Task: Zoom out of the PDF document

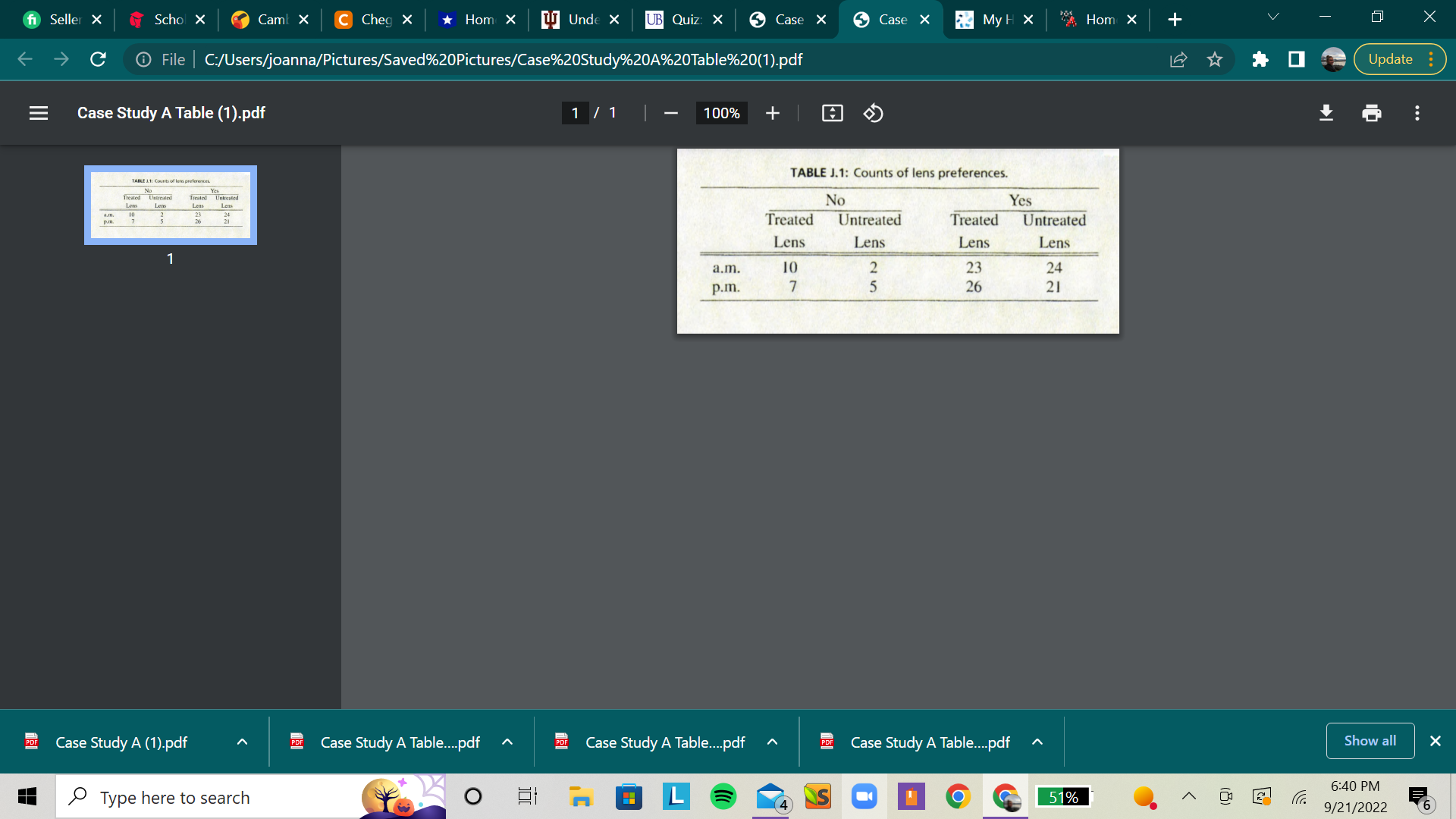Action: click(x=670, y=113)
